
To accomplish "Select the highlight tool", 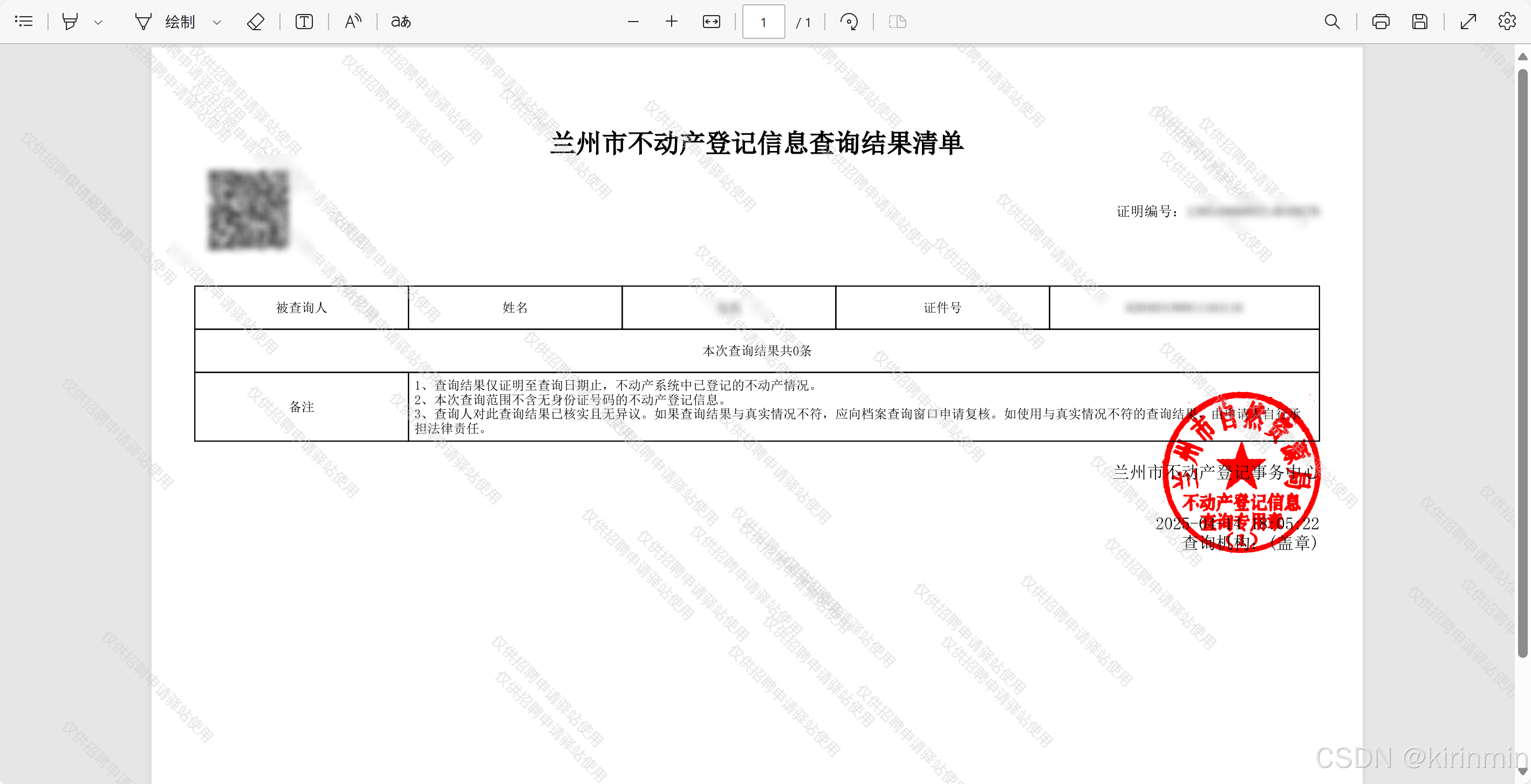I will pos(70,22).
